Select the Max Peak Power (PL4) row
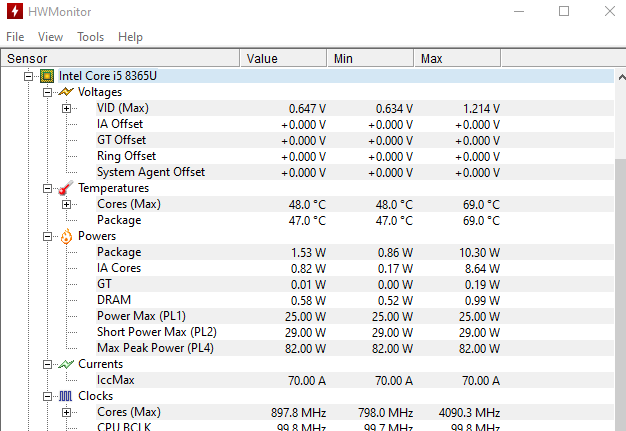This screenshot has width=626, height=431. [355, 348]
